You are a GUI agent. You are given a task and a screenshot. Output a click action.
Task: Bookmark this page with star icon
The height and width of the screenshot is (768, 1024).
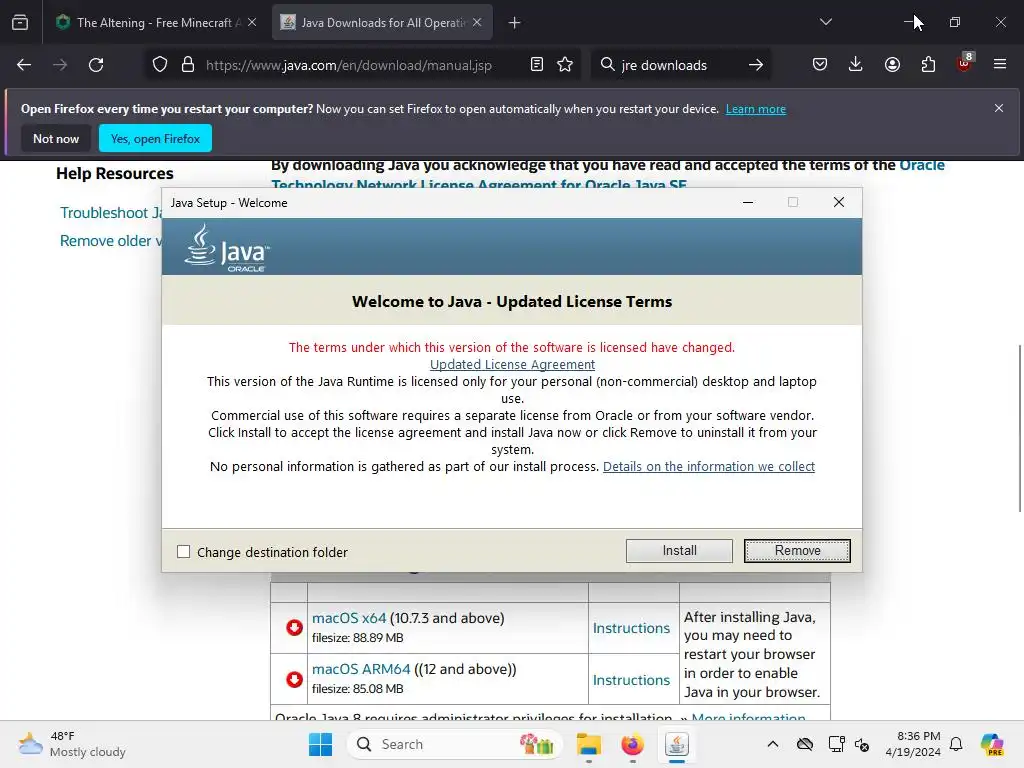(x=565, y=65)
